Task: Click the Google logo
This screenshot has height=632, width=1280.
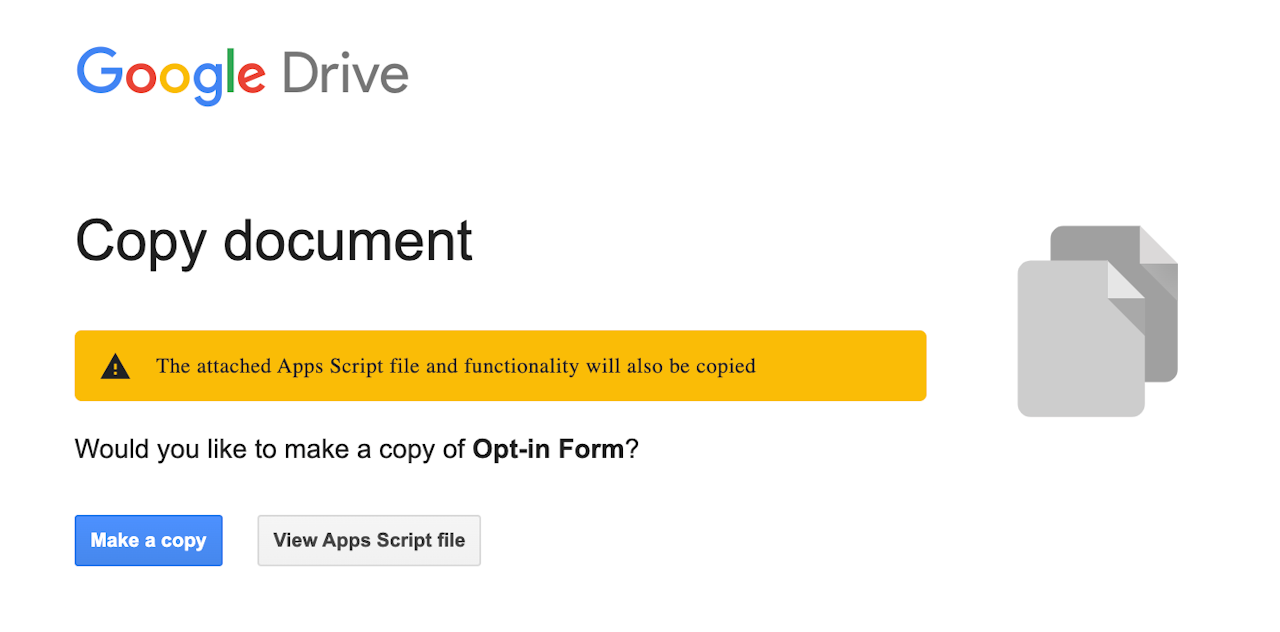Action: tap(171, 74)
